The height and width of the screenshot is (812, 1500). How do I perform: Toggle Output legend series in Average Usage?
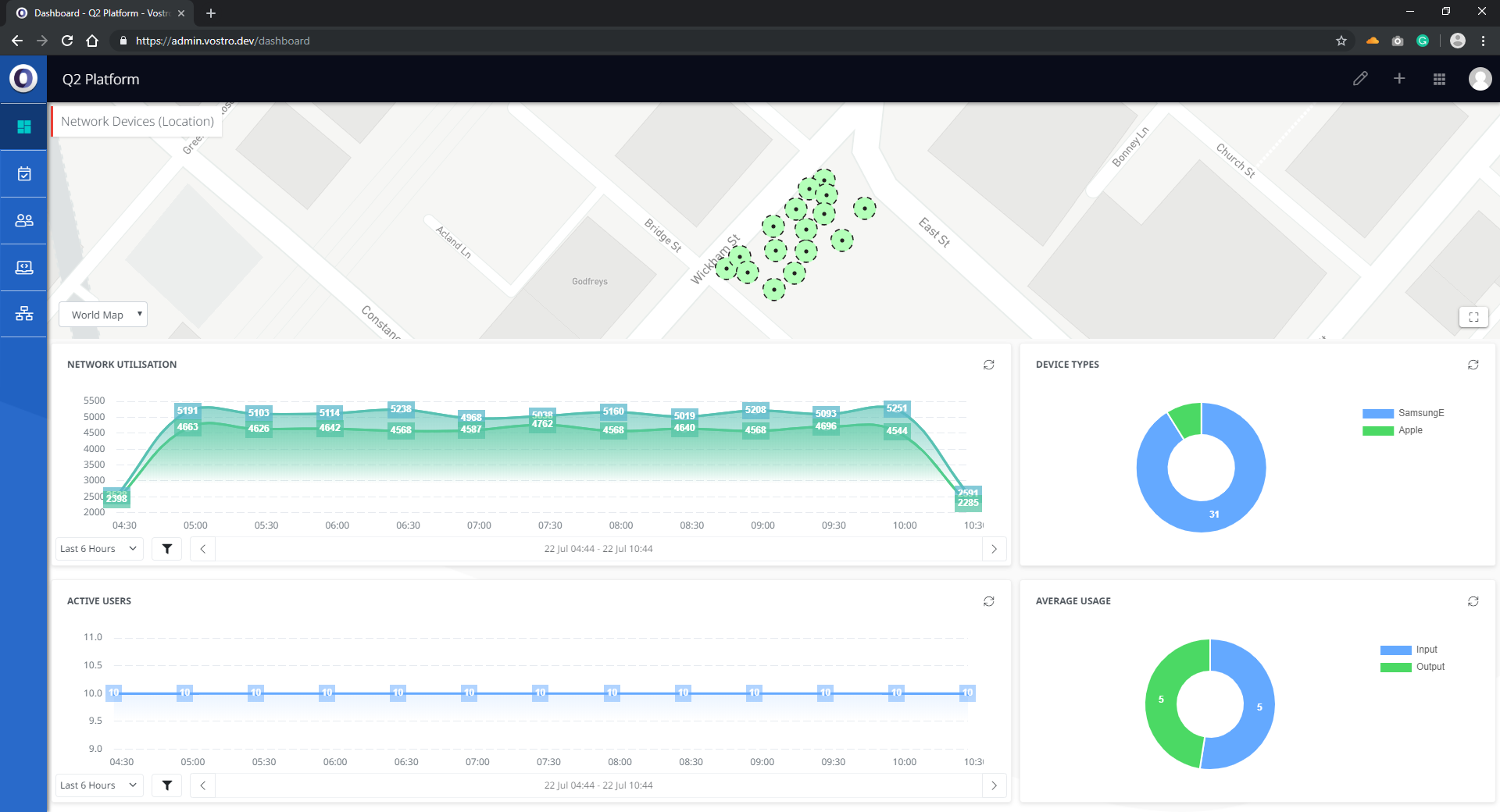[1412, 667]
